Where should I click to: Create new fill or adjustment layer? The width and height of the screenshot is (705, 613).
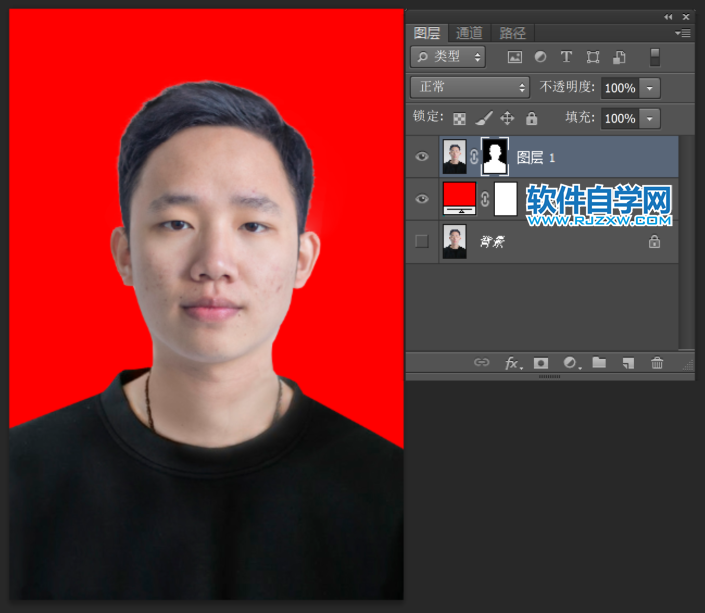click(570, 363)
